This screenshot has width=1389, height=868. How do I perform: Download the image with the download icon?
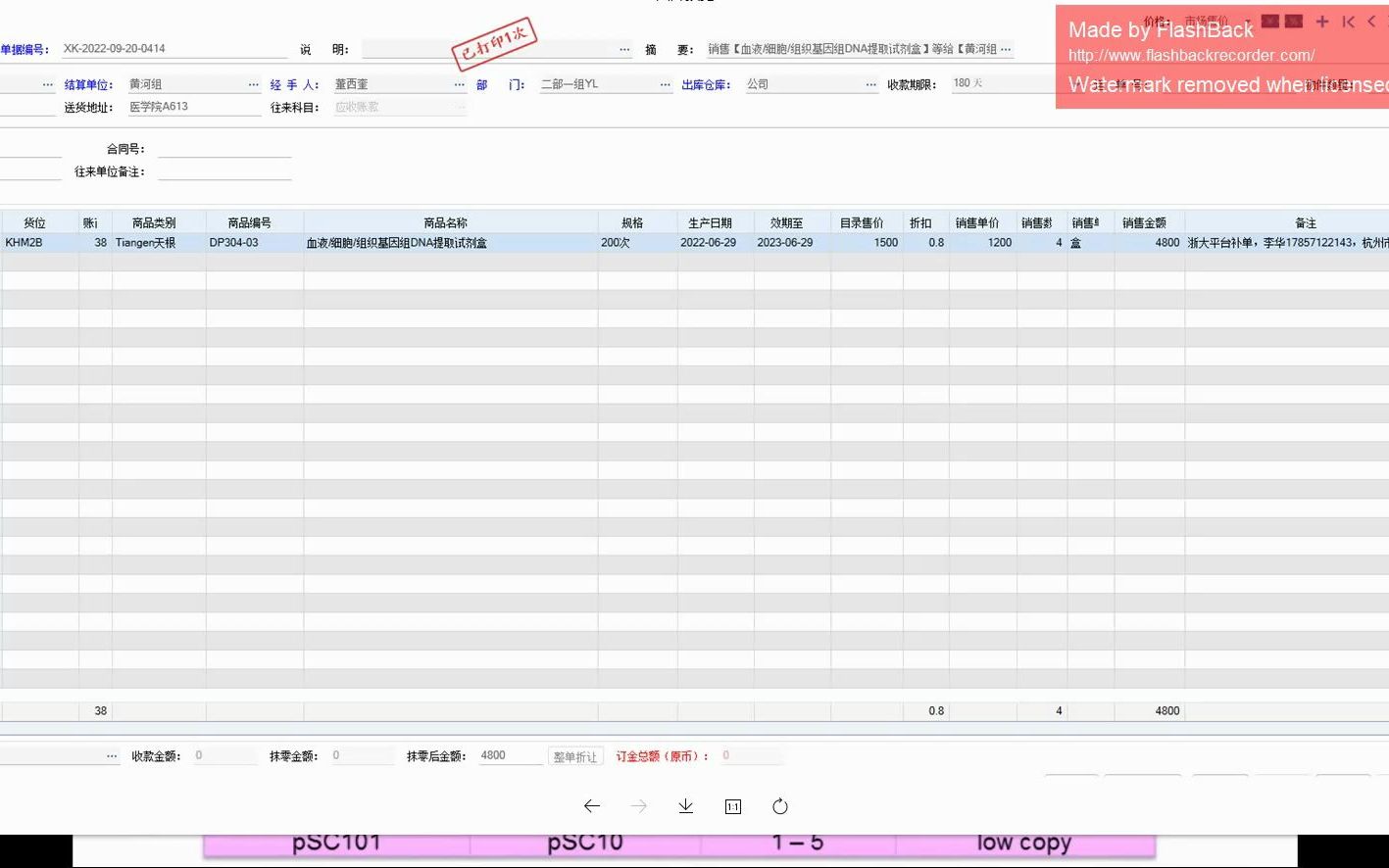coord(685,806)
